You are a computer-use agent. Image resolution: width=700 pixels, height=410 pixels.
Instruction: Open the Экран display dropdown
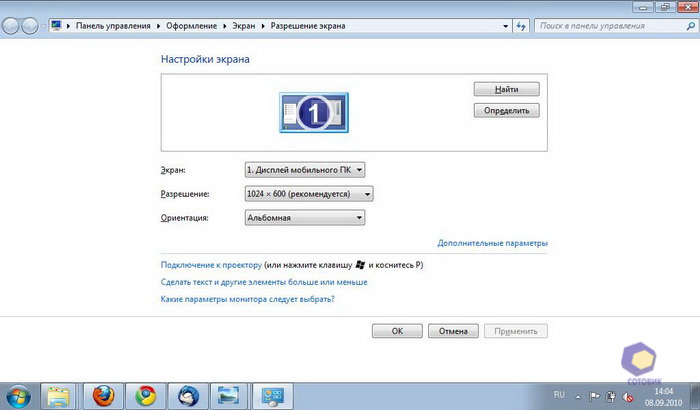coord(305,170)
